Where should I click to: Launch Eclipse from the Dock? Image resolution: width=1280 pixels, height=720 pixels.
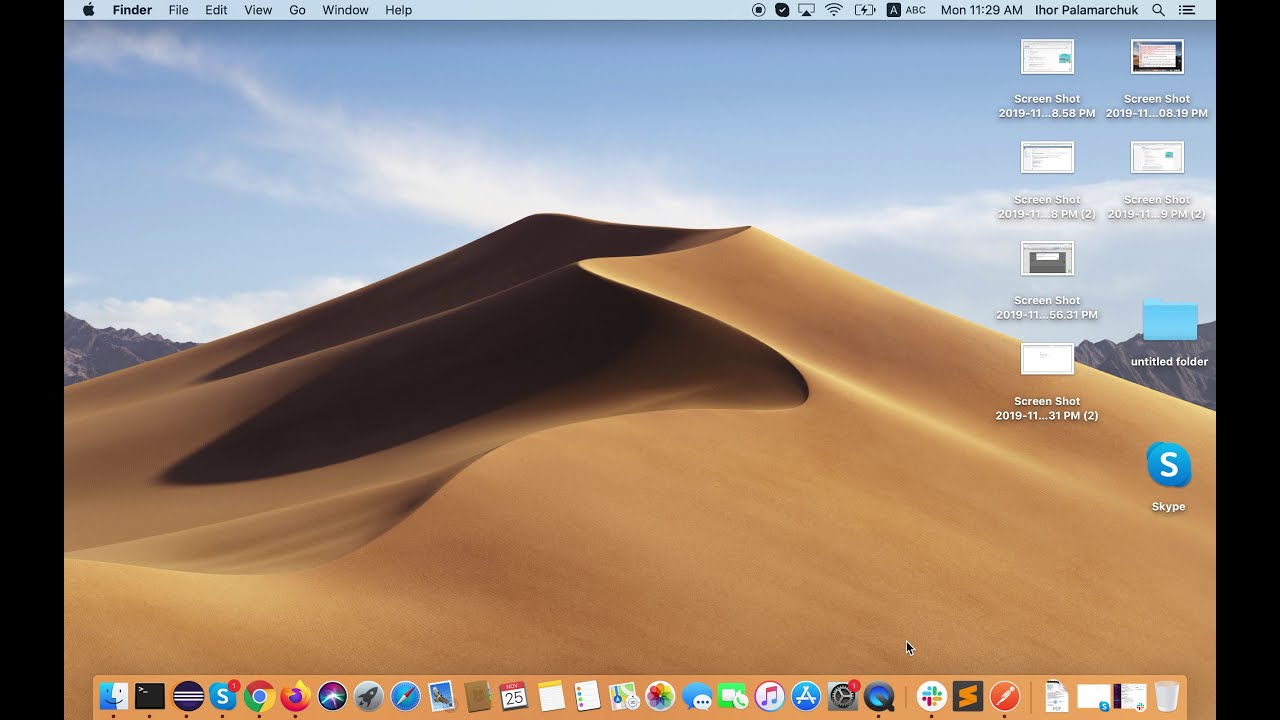[187, 696]
